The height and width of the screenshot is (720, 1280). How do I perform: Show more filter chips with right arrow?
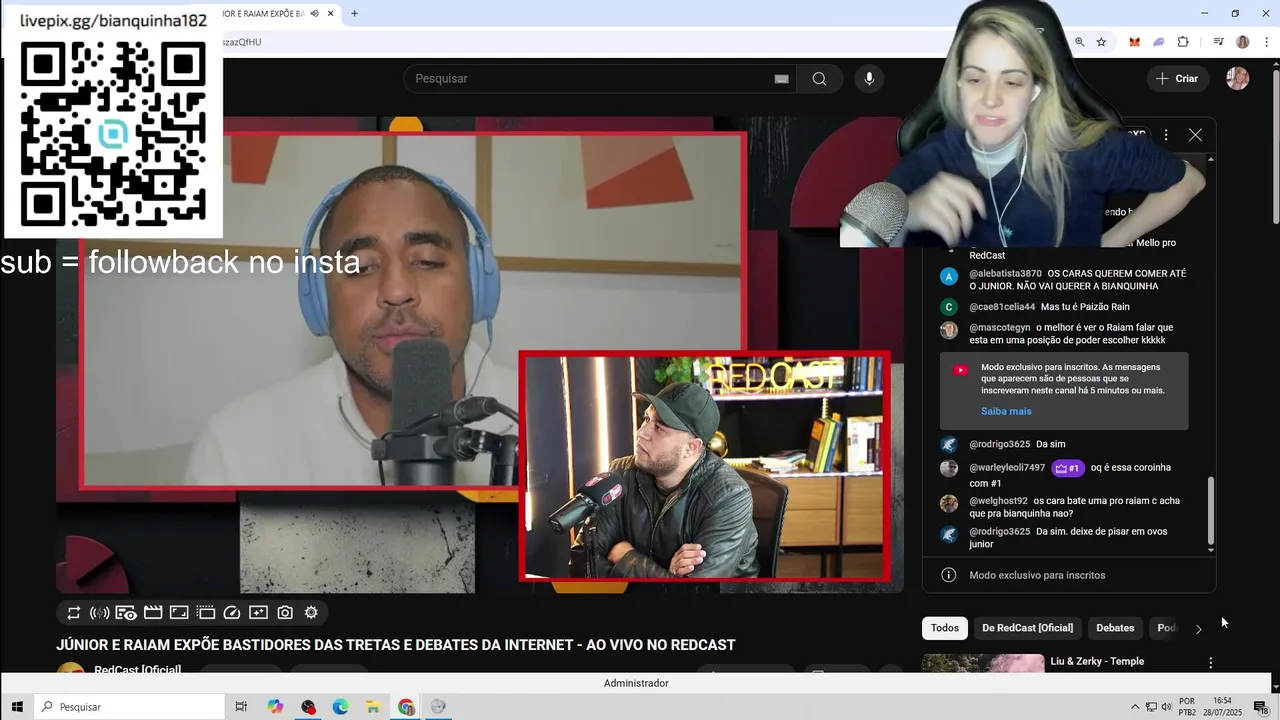pyautogui.click(x=1198, y=629)
